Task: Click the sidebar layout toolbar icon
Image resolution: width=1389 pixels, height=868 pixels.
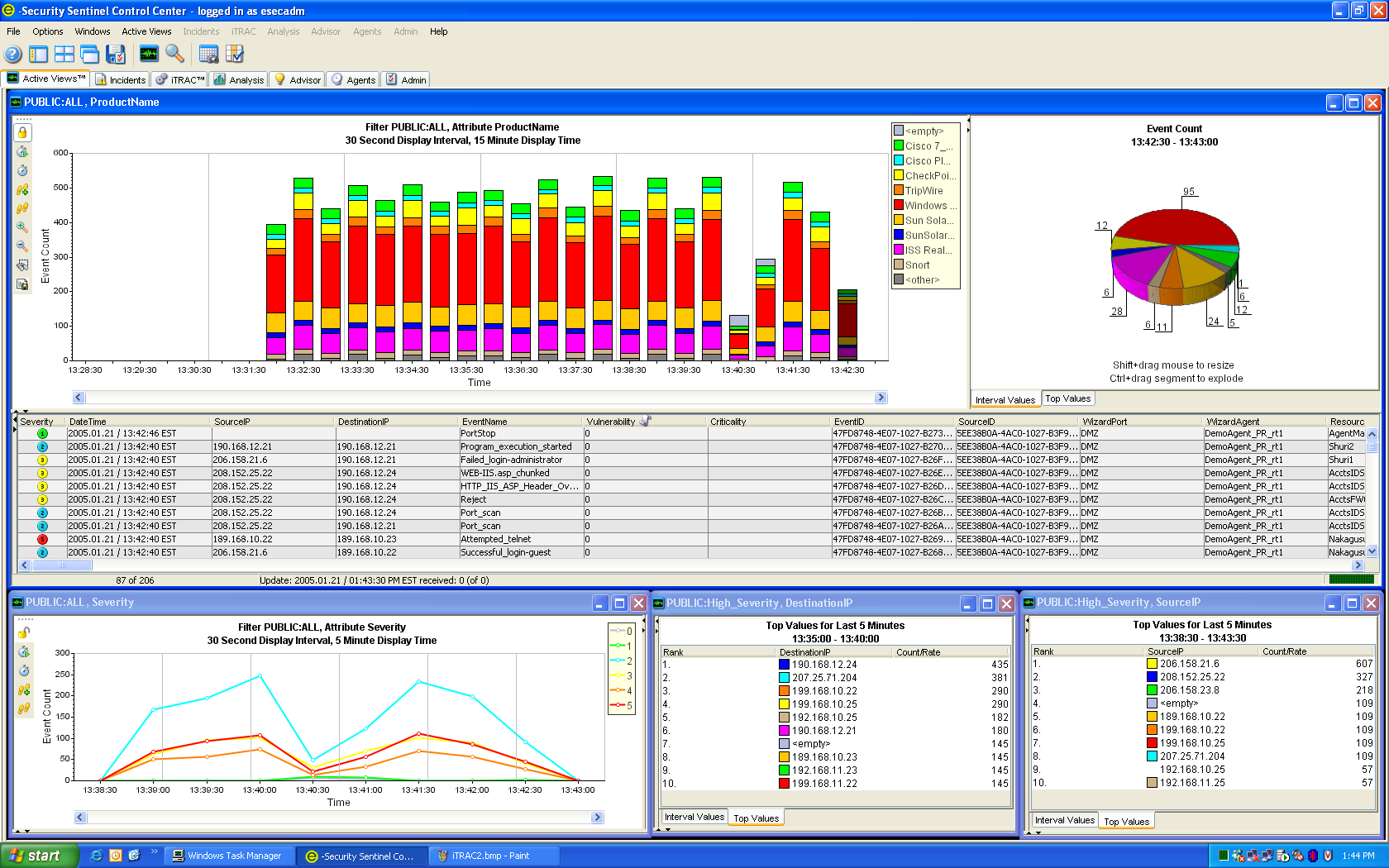Action: (38, 55)
